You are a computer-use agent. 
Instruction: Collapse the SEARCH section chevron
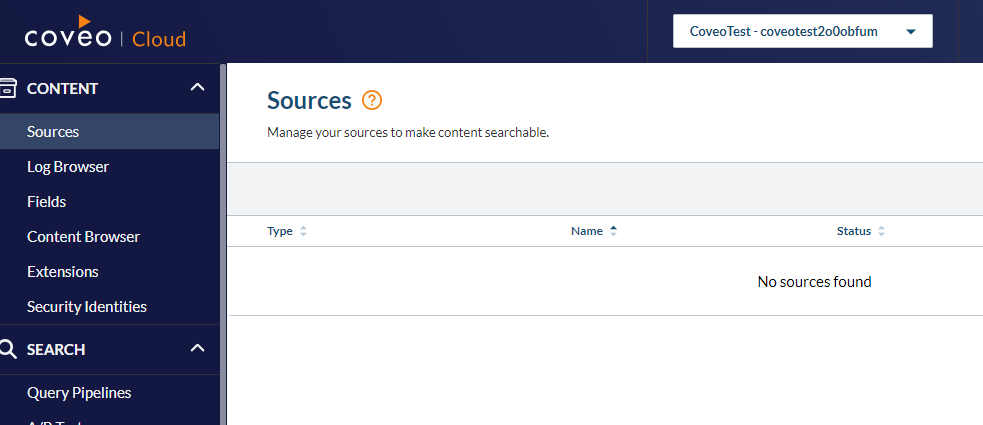coord(197,348)
